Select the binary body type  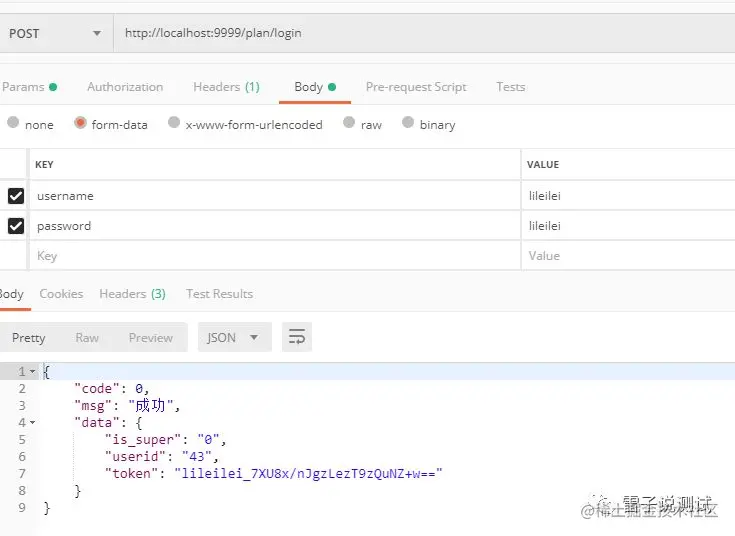408,122
